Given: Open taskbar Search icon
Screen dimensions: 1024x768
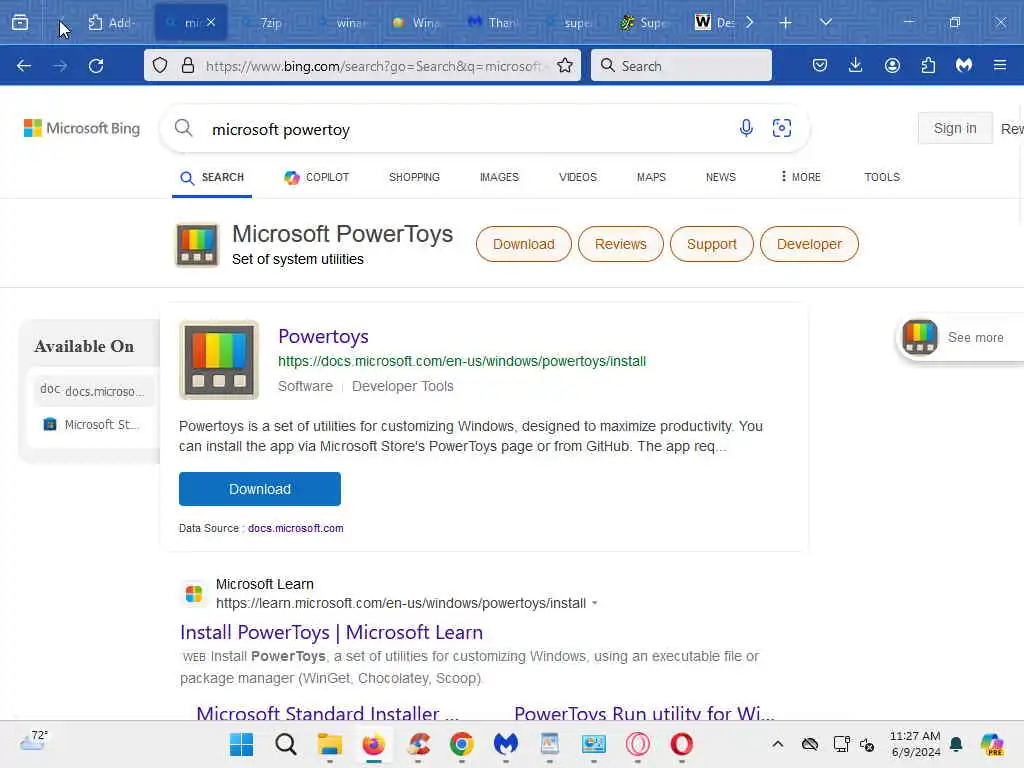Looking at the screenshot, I should (285, 744).
